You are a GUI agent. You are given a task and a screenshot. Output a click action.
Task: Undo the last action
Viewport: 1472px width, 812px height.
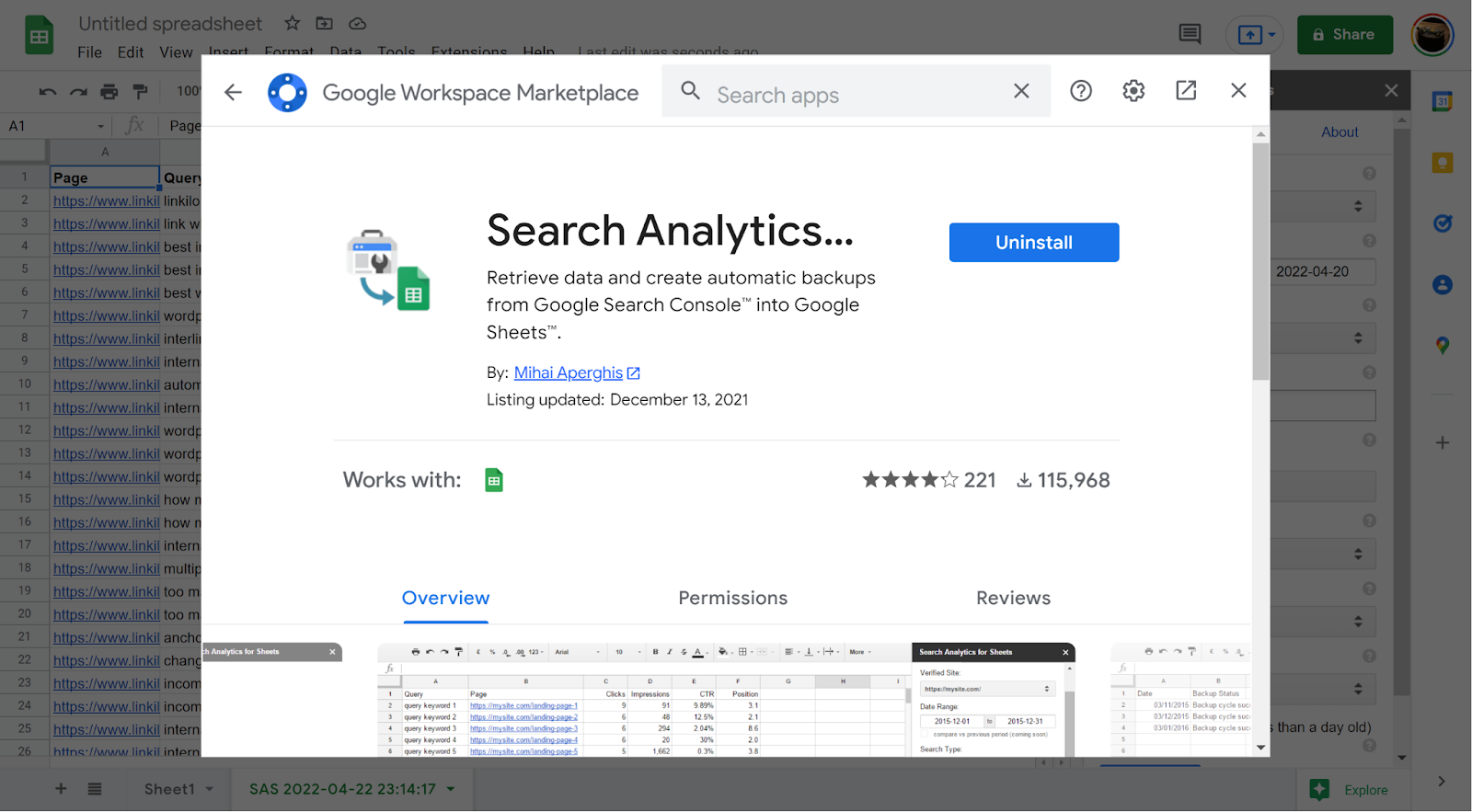(48, 91)
